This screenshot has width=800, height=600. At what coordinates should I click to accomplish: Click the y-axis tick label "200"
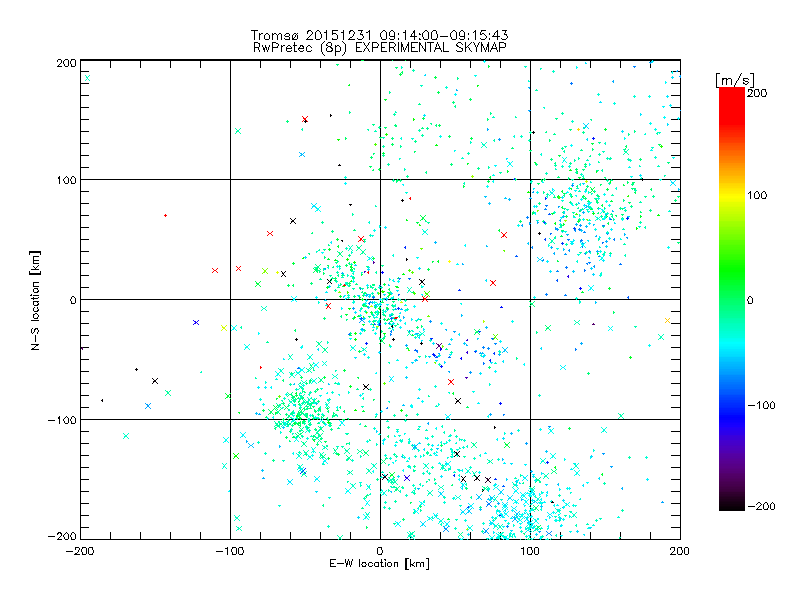[66, 63]
